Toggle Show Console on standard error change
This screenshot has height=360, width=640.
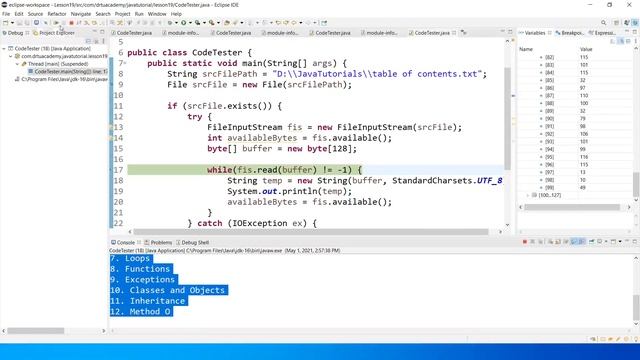[582, 242]
